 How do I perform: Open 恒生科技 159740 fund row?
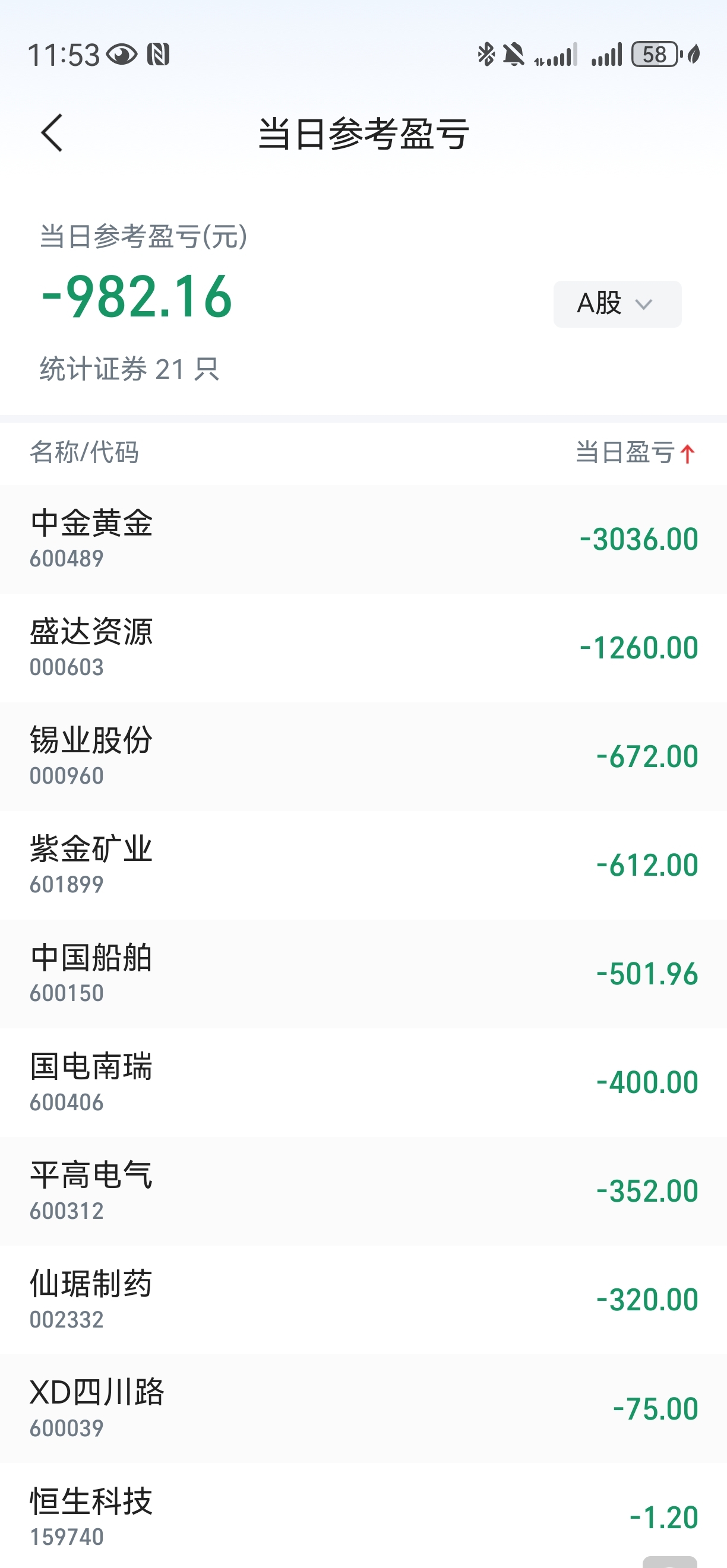pyautogui.click(x=363, y=1516)
